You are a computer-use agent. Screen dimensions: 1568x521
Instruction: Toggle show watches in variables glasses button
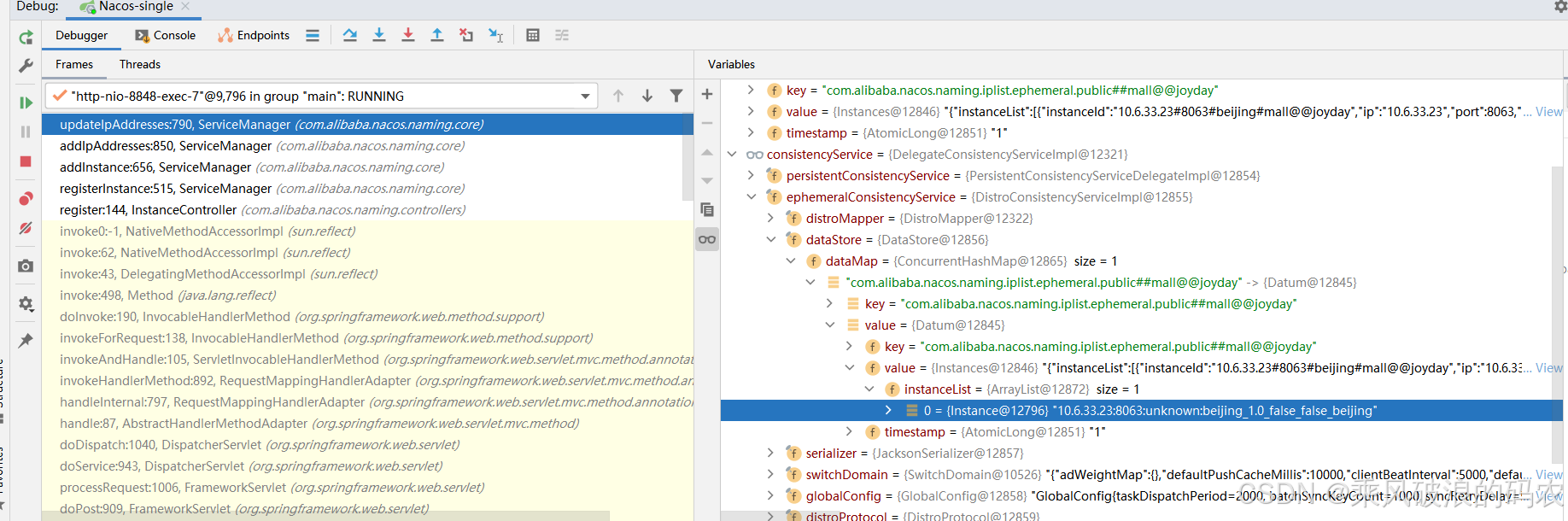point(707,239)
